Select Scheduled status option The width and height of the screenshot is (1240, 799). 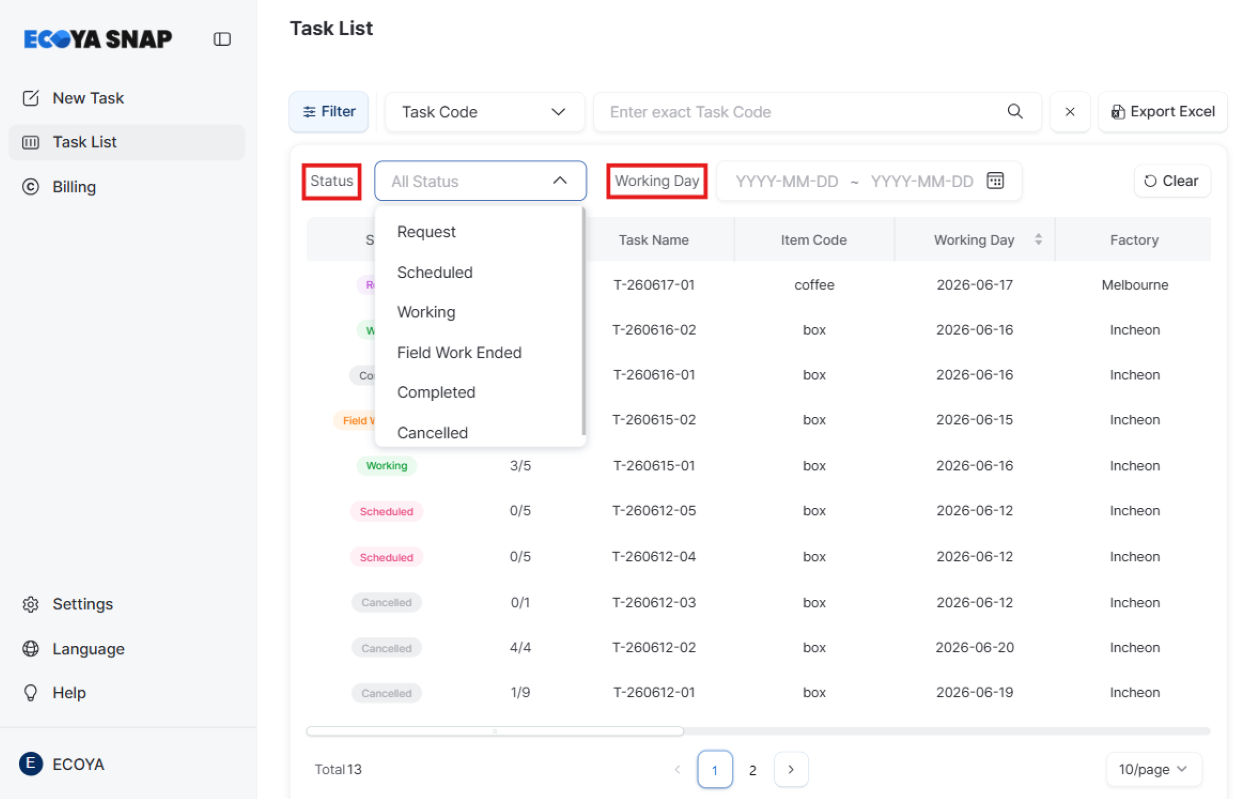[x=479, y=272]
